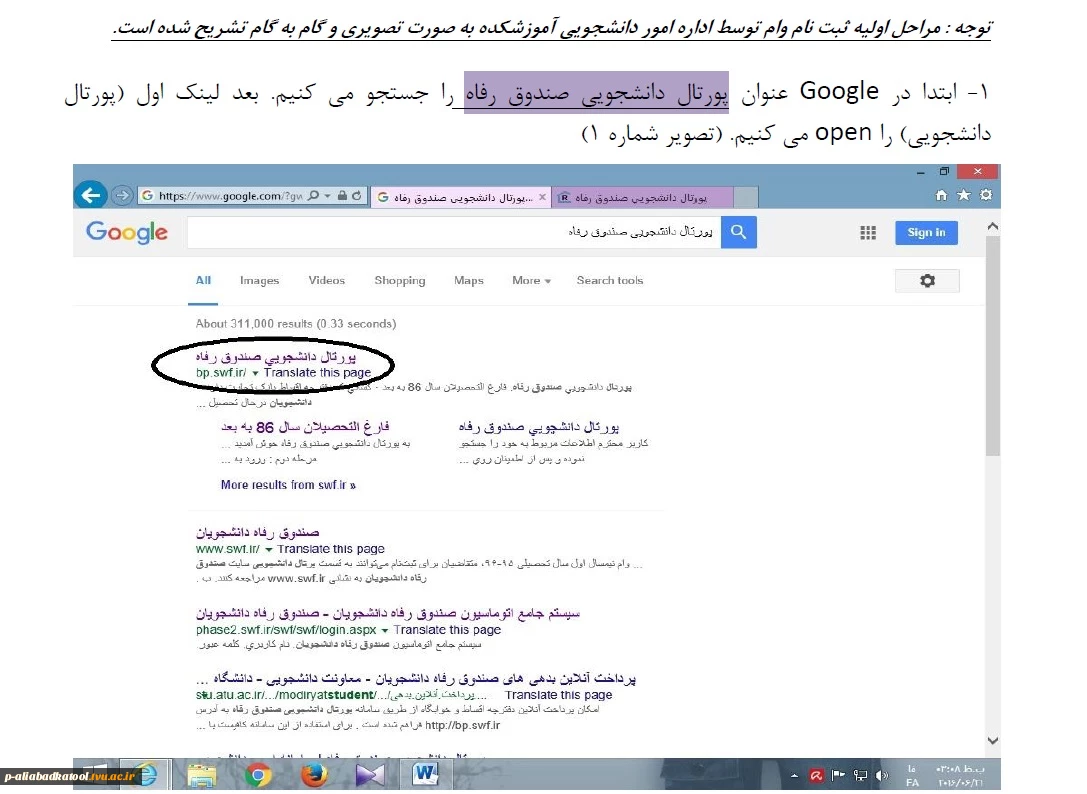
Task: Open the address bar autocomplete dropdown arrow
Action: (x=327, y=196)
